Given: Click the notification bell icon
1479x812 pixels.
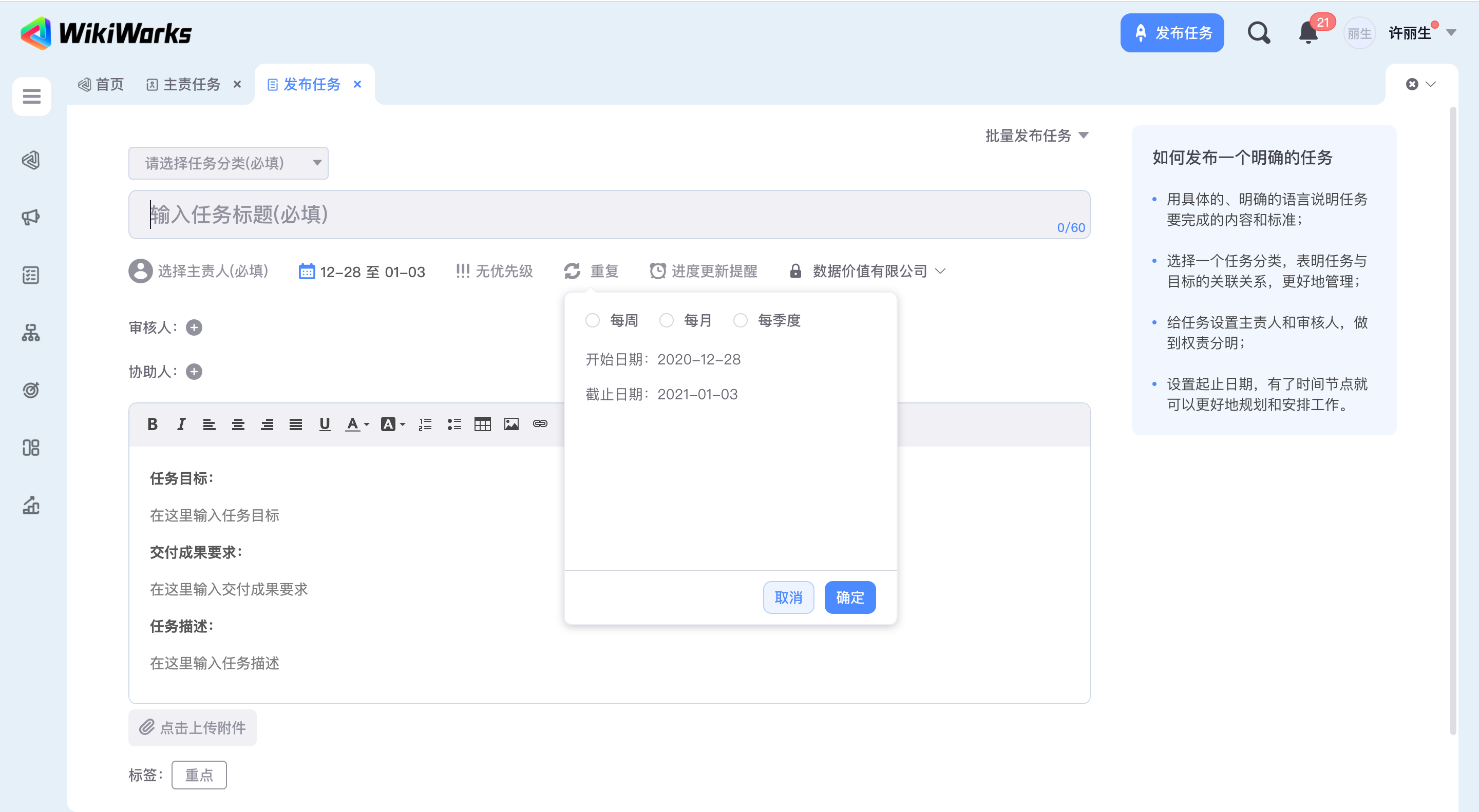Looking at the screenshot, I should [1308, 33].
